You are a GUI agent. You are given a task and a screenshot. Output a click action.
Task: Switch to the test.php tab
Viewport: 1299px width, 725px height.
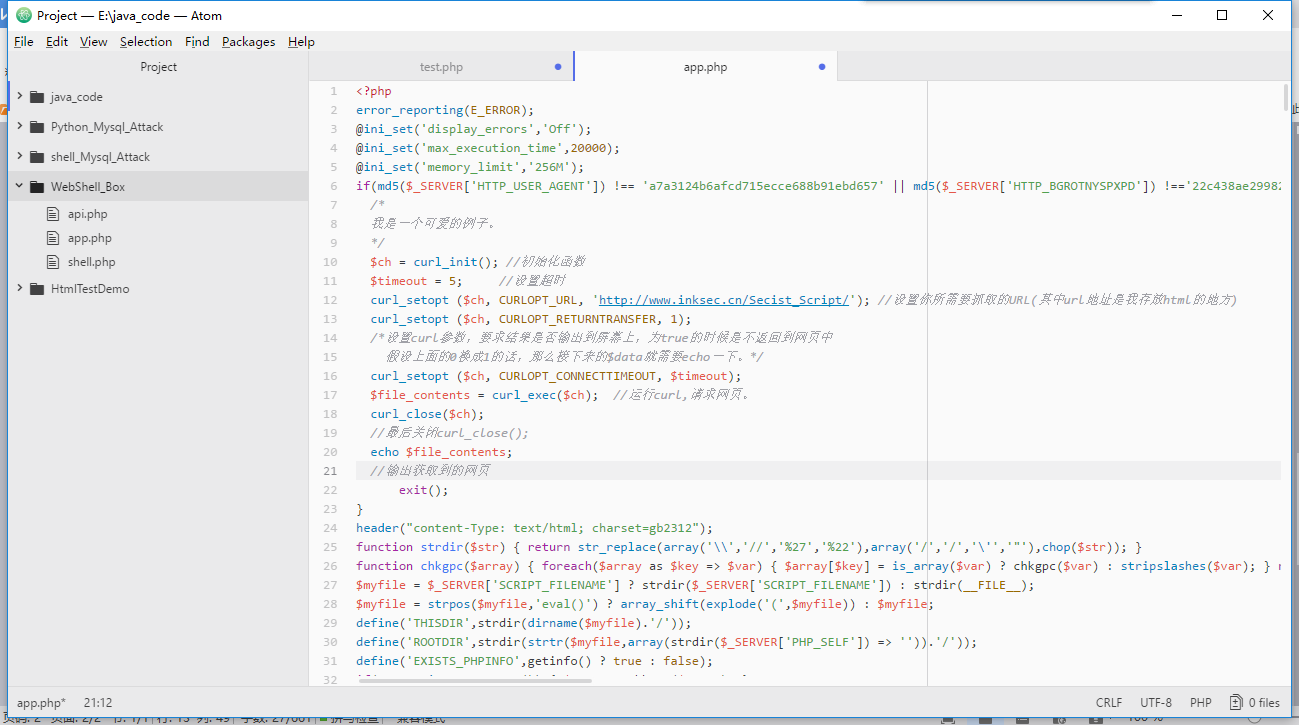[441, 67]
